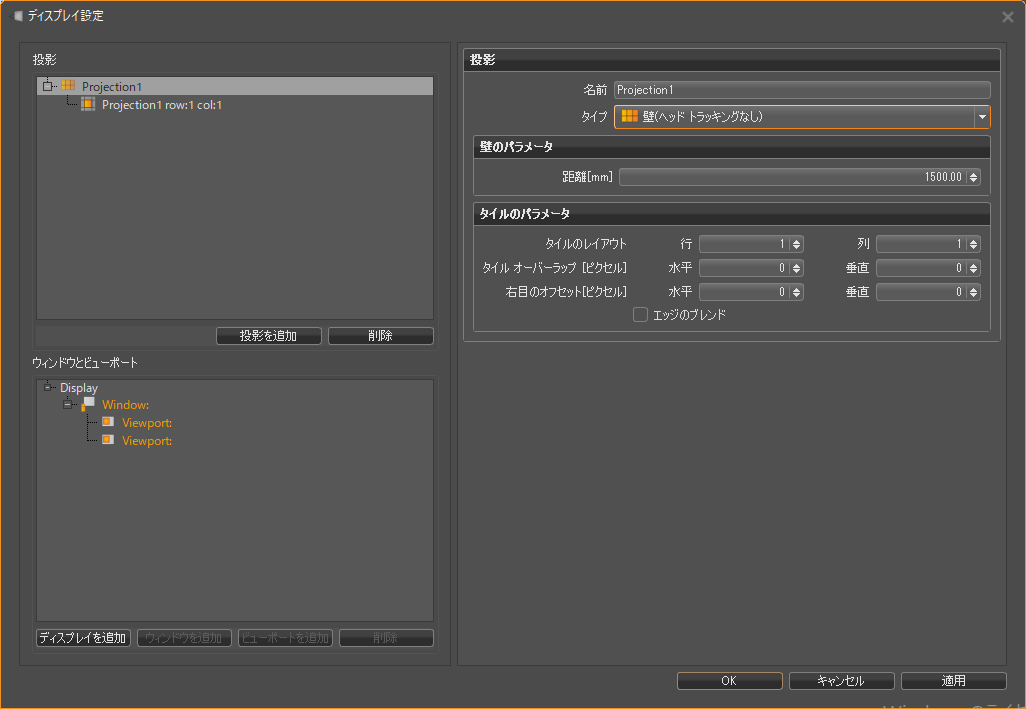Close the display settings dialog
The height and width of the screenshot is (709, 1026).
1008,17
